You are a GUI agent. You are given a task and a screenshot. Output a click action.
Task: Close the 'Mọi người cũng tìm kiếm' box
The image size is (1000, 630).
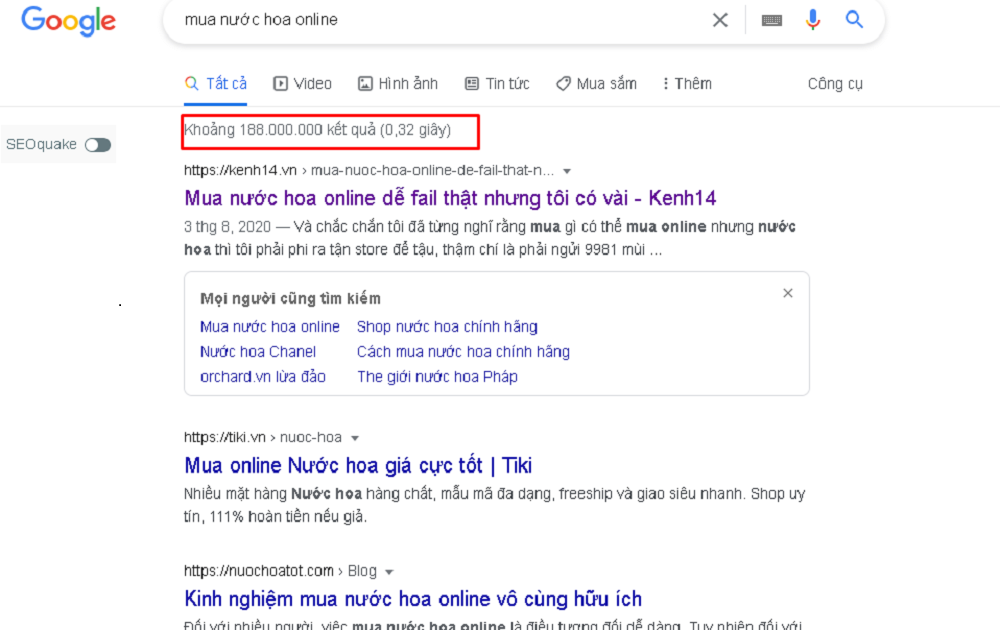[788, 293]
